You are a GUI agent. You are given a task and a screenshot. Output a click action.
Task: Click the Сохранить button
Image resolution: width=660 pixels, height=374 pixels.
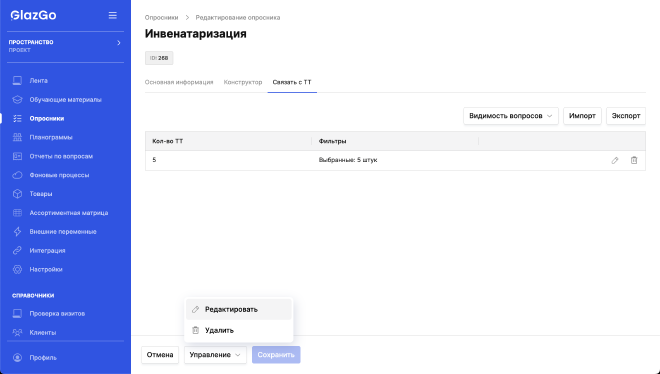coord(276,355)
